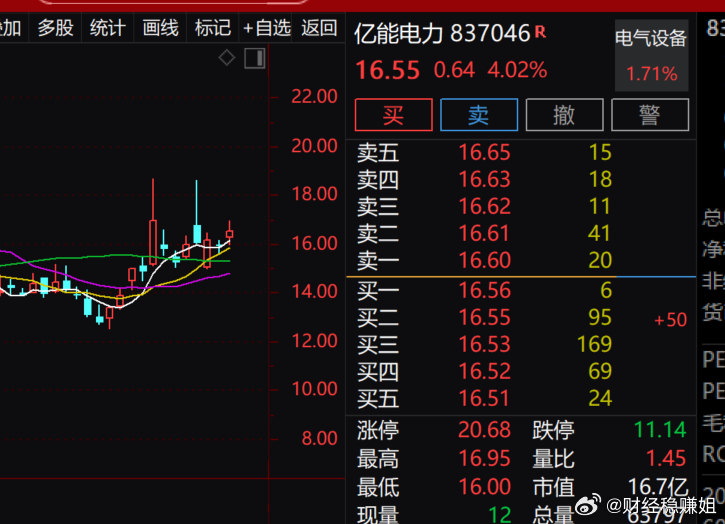Open the 统计 statistics tool

click(108, 28)
